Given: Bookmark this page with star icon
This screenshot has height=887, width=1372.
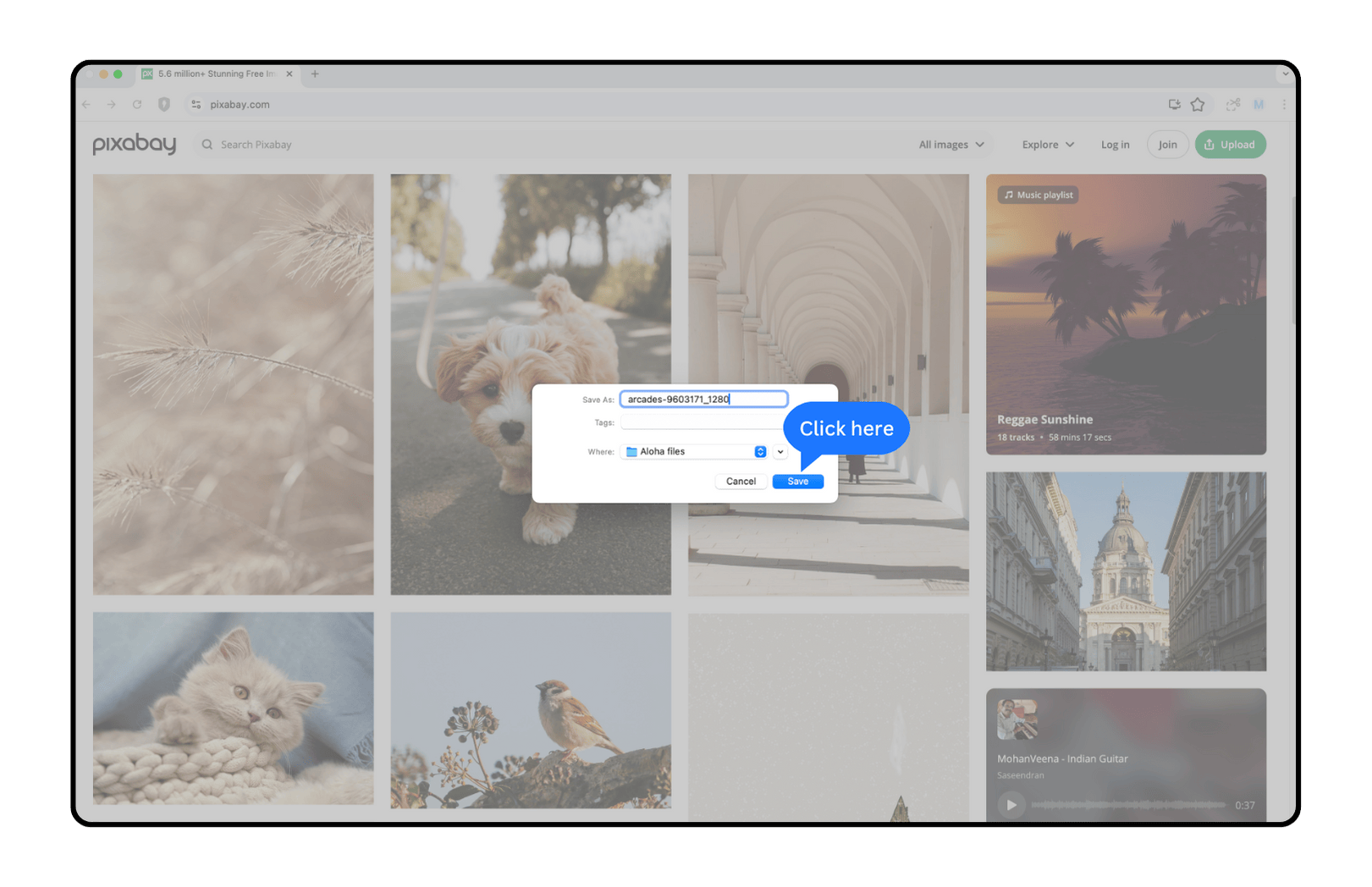Looking at the screenshot, I should tap(1198, 104).
